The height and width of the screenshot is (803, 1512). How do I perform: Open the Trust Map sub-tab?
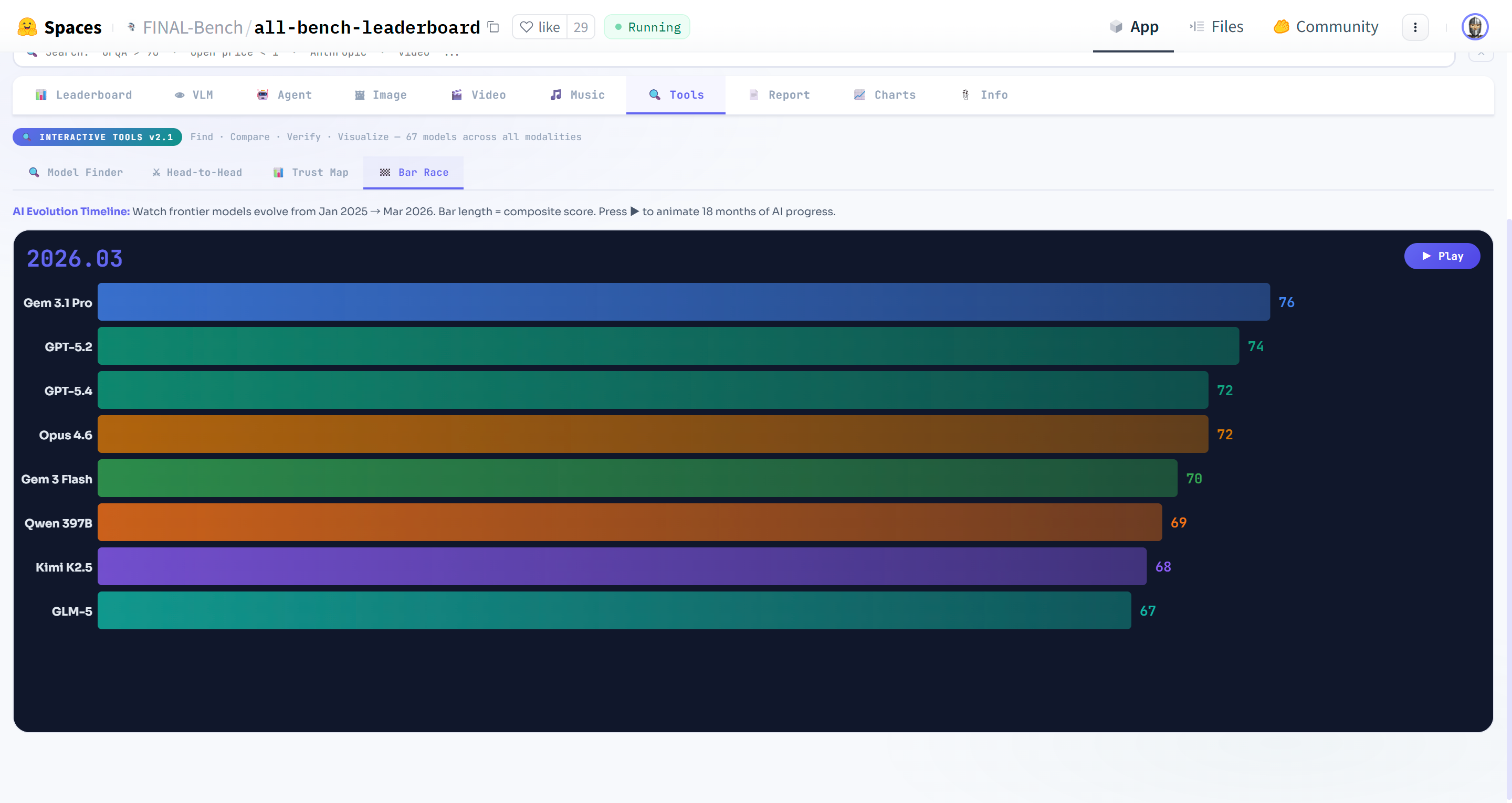click(311, 173)
